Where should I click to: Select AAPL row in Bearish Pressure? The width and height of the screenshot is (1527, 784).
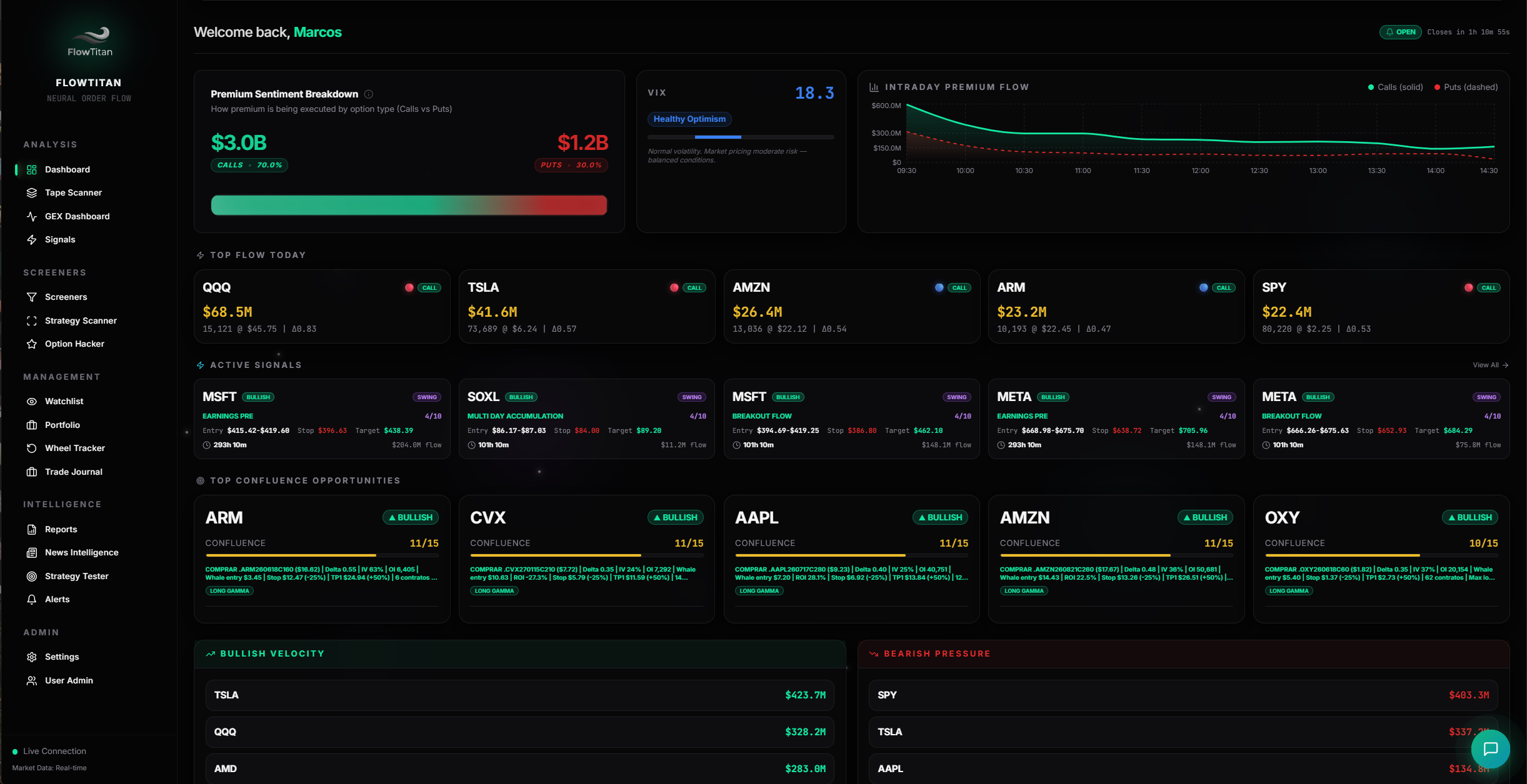click(x=1183, y=769)
